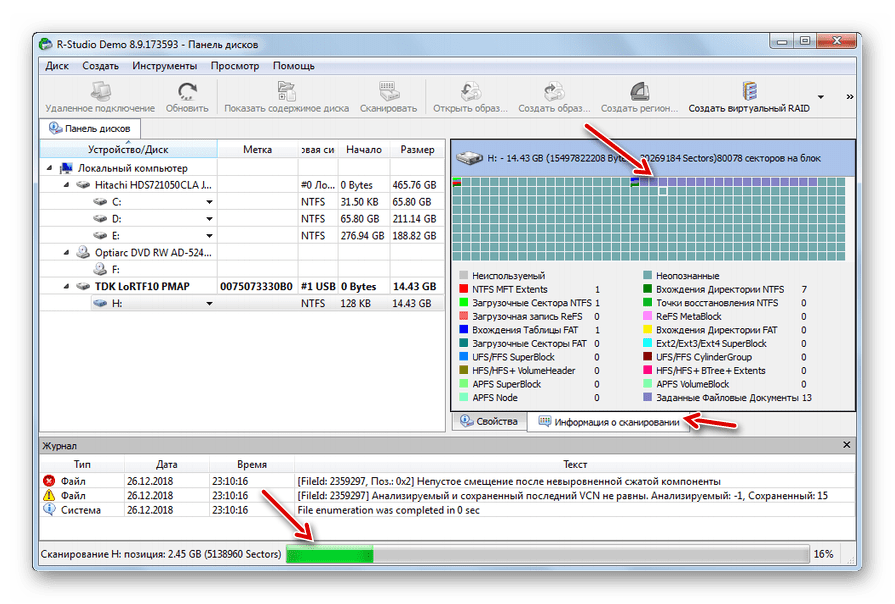
Task: Sort log by the Текст column header
Action: pos(575,464)
